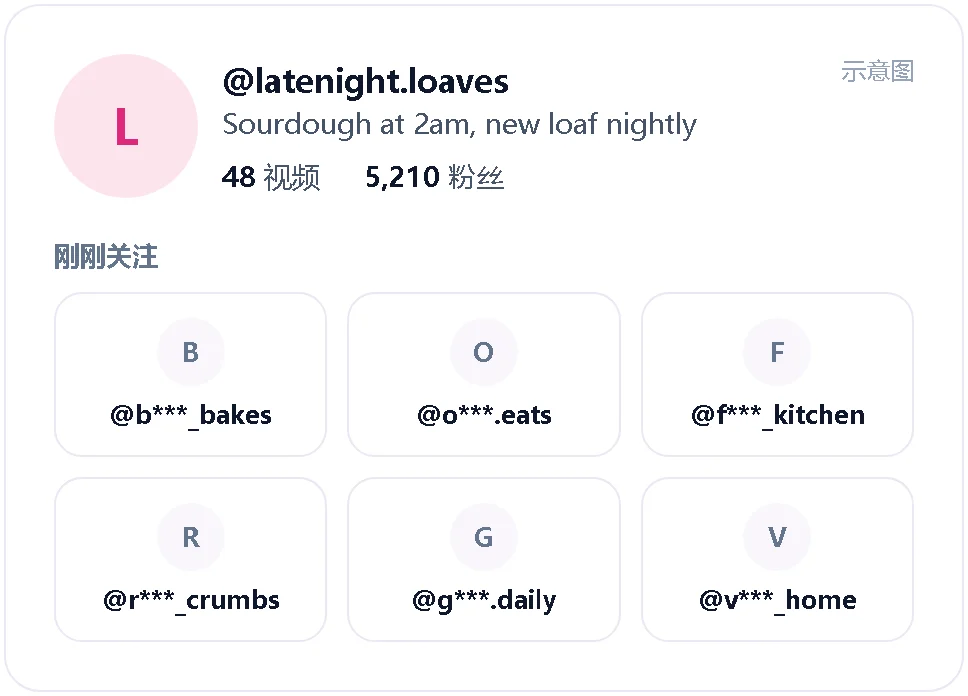Image resolution: width=968 pixels, height=696 pixels.
Task: Open the 5,210 粉丝 followers list
Action: pos(435,177)
